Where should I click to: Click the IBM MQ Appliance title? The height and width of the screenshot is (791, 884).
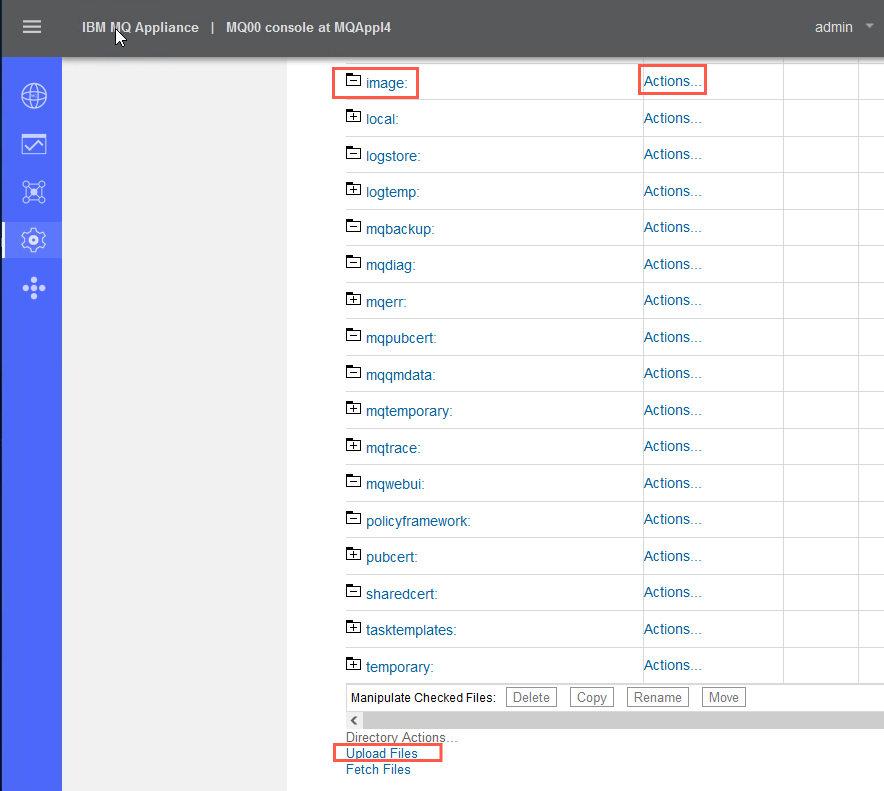tap(140, 27)
